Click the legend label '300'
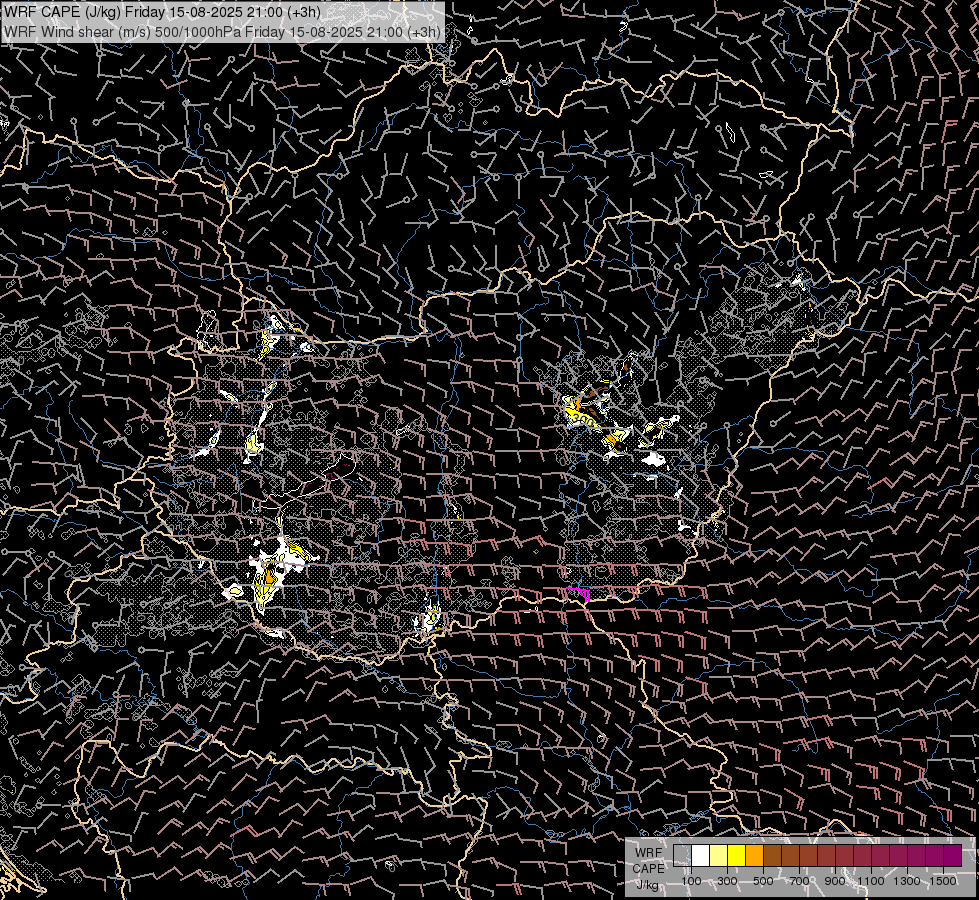The width and height of the screenshot is (979, 900). coord(727,881)
